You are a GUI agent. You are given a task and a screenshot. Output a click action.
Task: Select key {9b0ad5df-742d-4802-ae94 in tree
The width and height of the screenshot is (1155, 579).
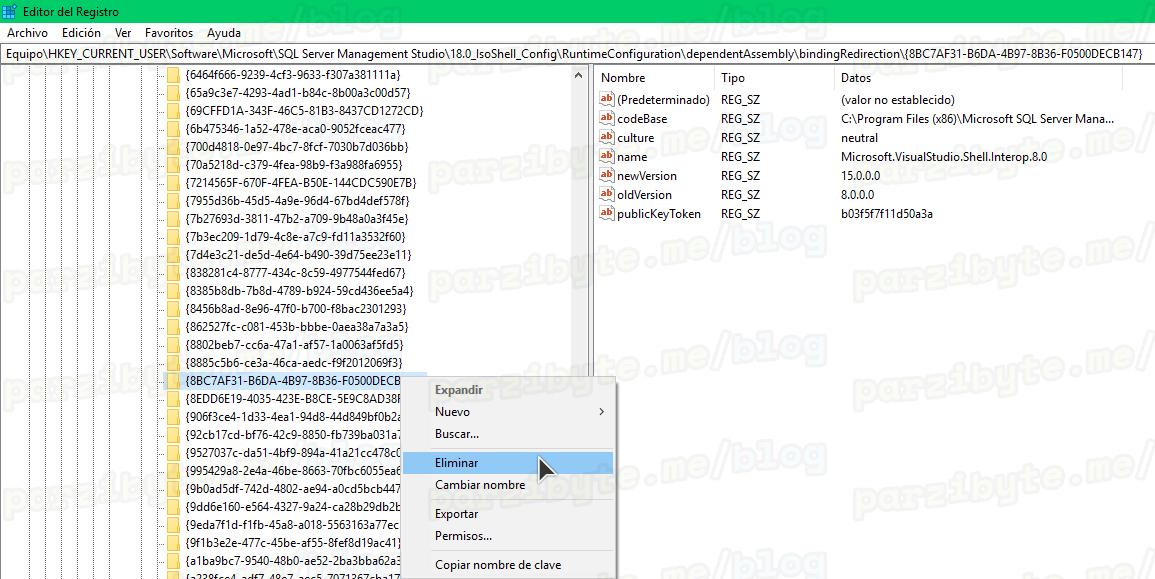[292, 488]
